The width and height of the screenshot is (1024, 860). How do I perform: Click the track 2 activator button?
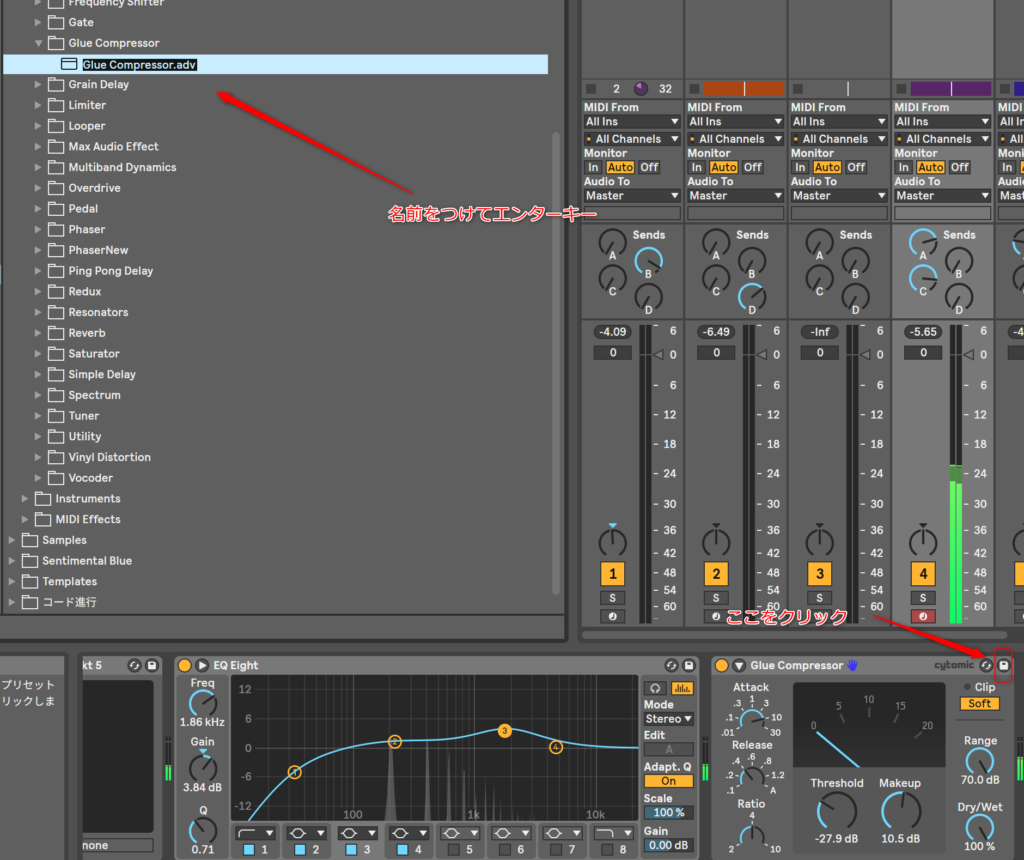tap(716, 574)
